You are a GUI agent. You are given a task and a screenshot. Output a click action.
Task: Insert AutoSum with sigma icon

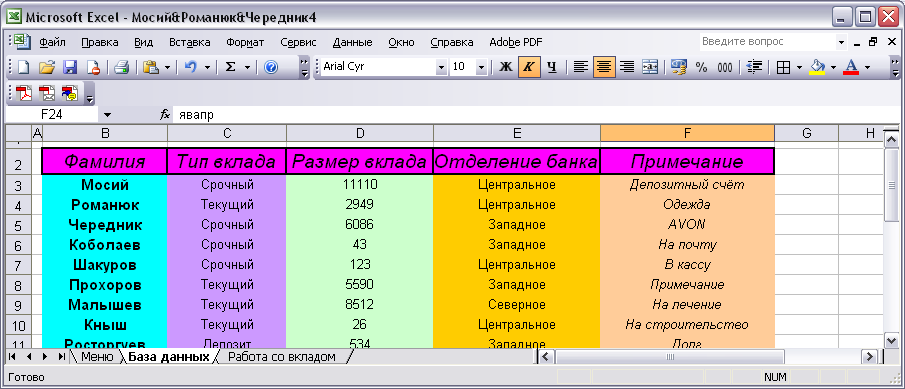click(x=230, y=68)
